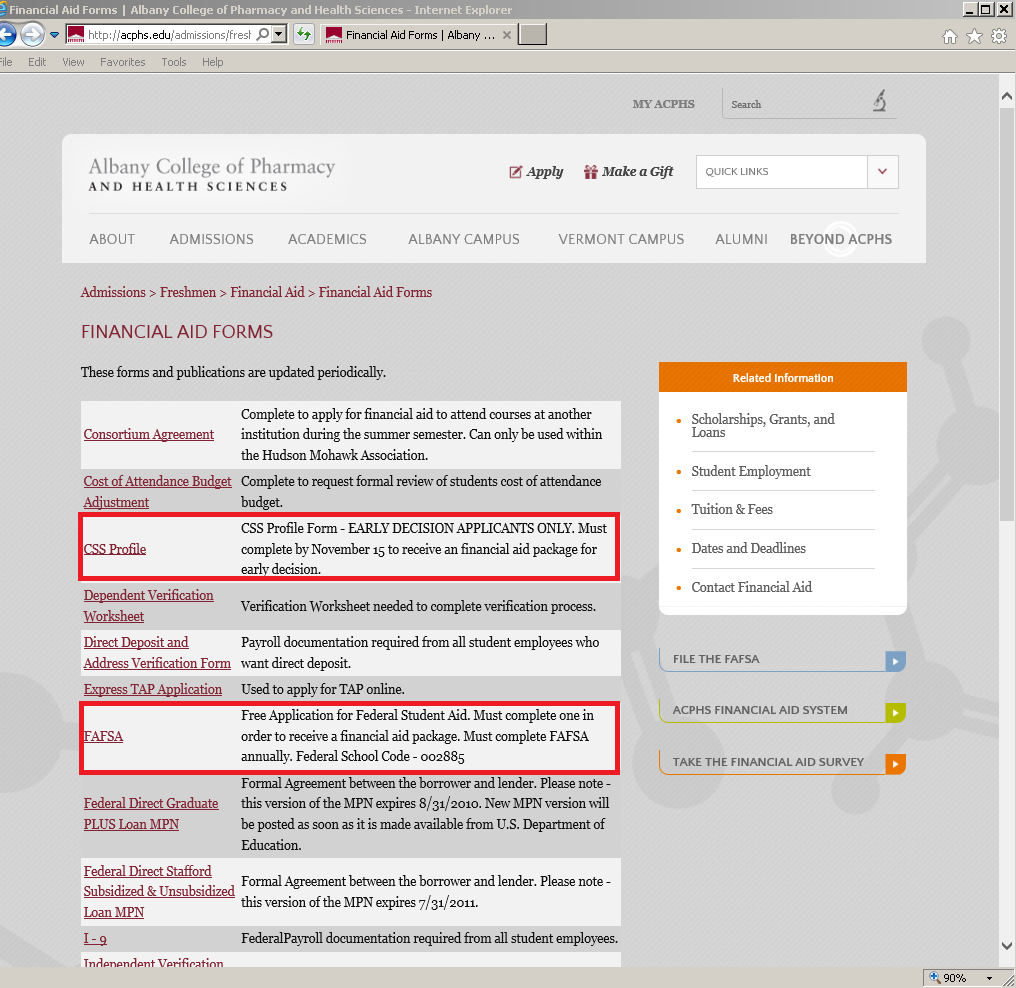Close the Financial Aid Forms tab
This screenshot has height=988, width=1016.
(x=507, y=35)
